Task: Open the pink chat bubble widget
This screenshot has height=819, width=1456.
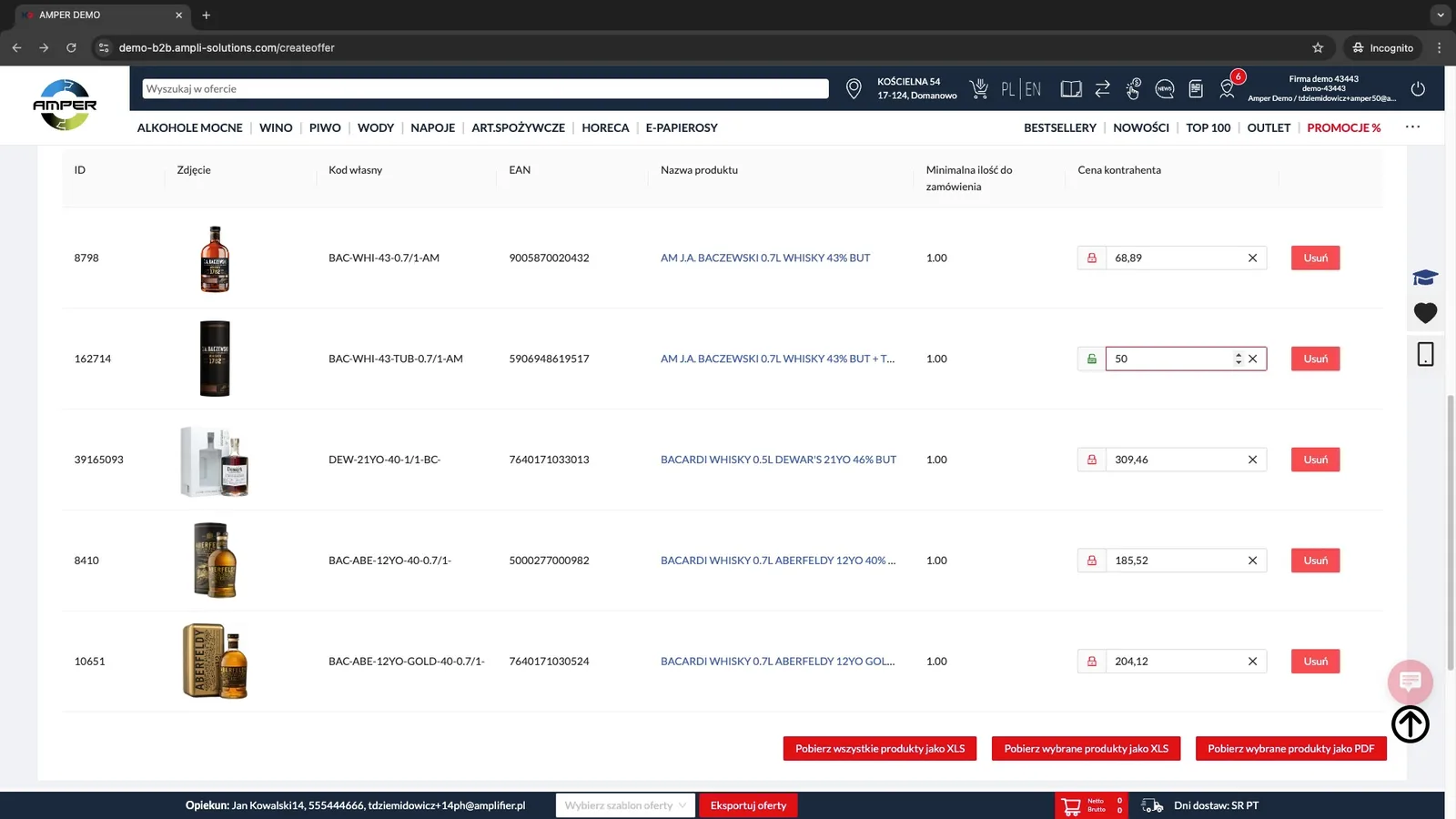Action: pos(1410,682)
